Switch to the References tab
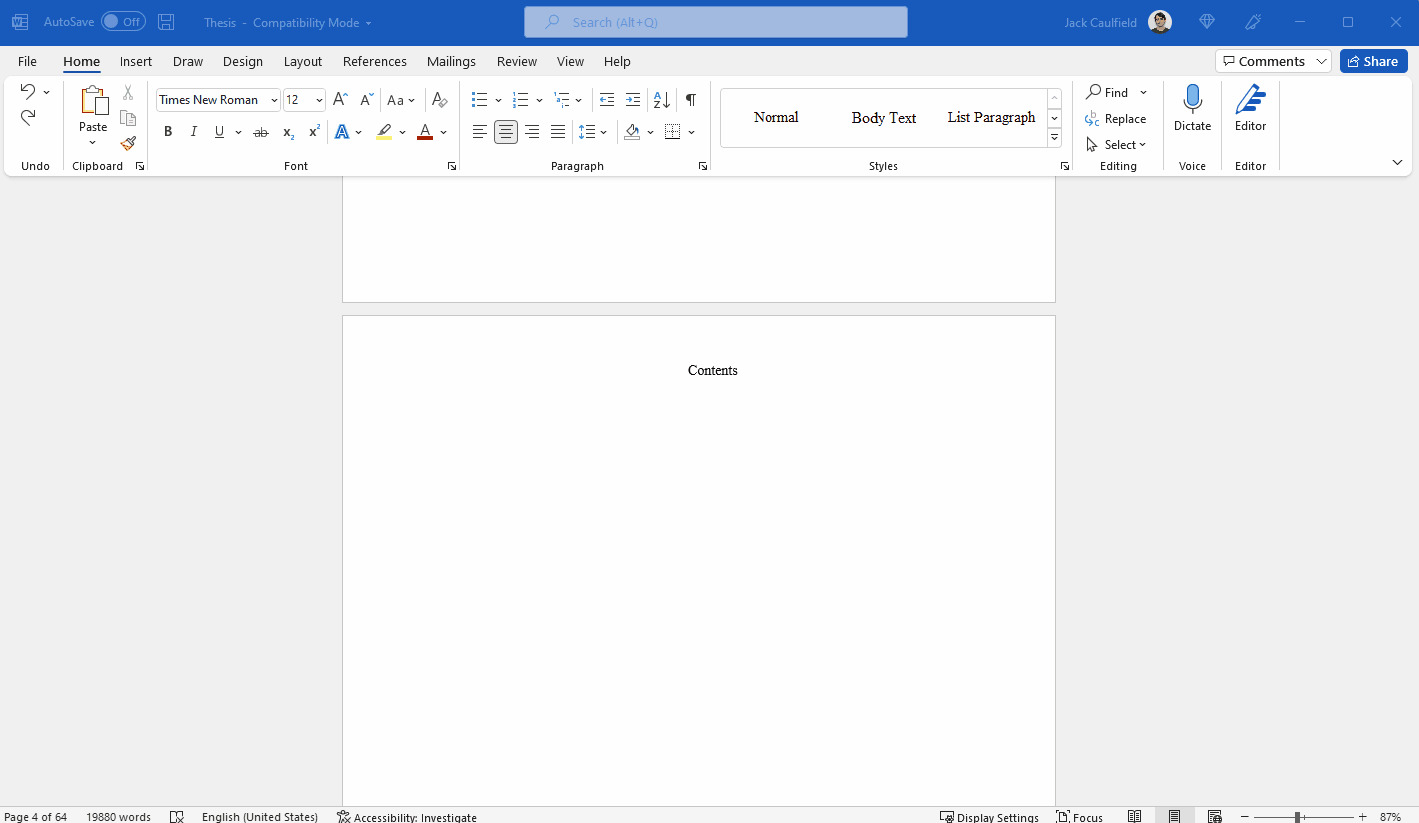The width and height of the screenshot is (1419, 823). tap(374, 61)
